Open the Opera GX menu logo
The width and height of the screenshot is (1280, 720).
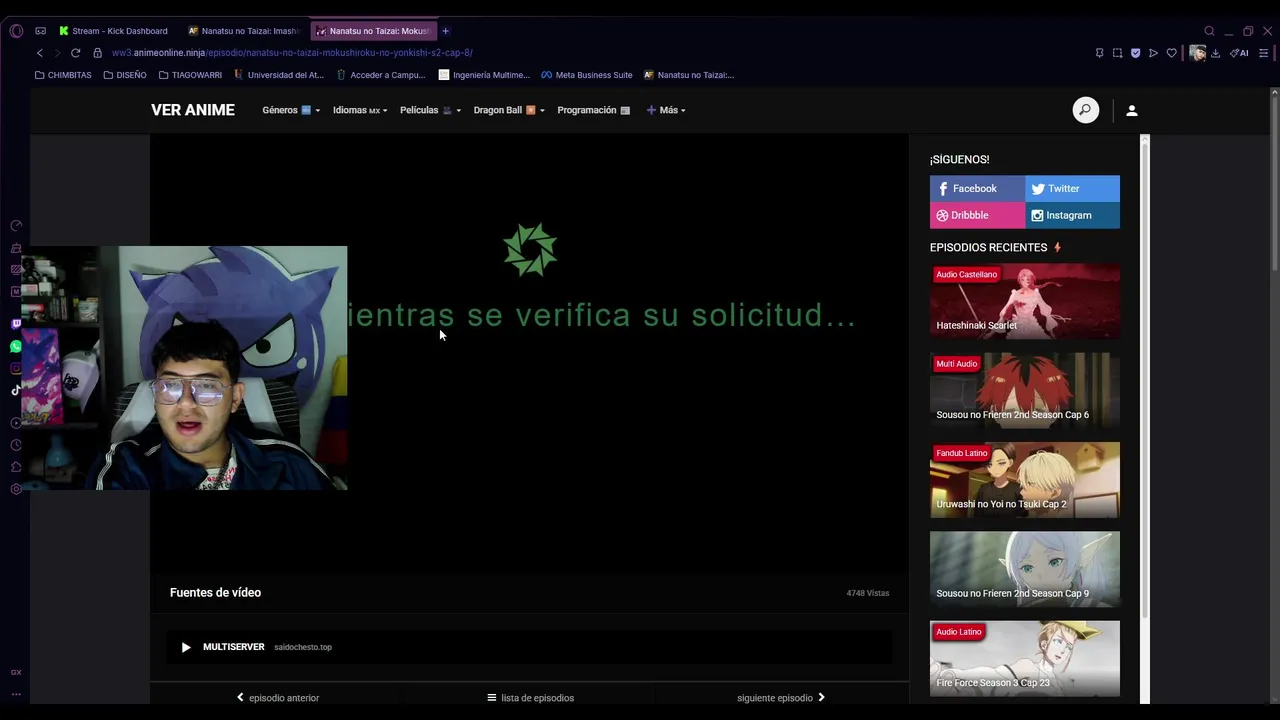(16, 31)
